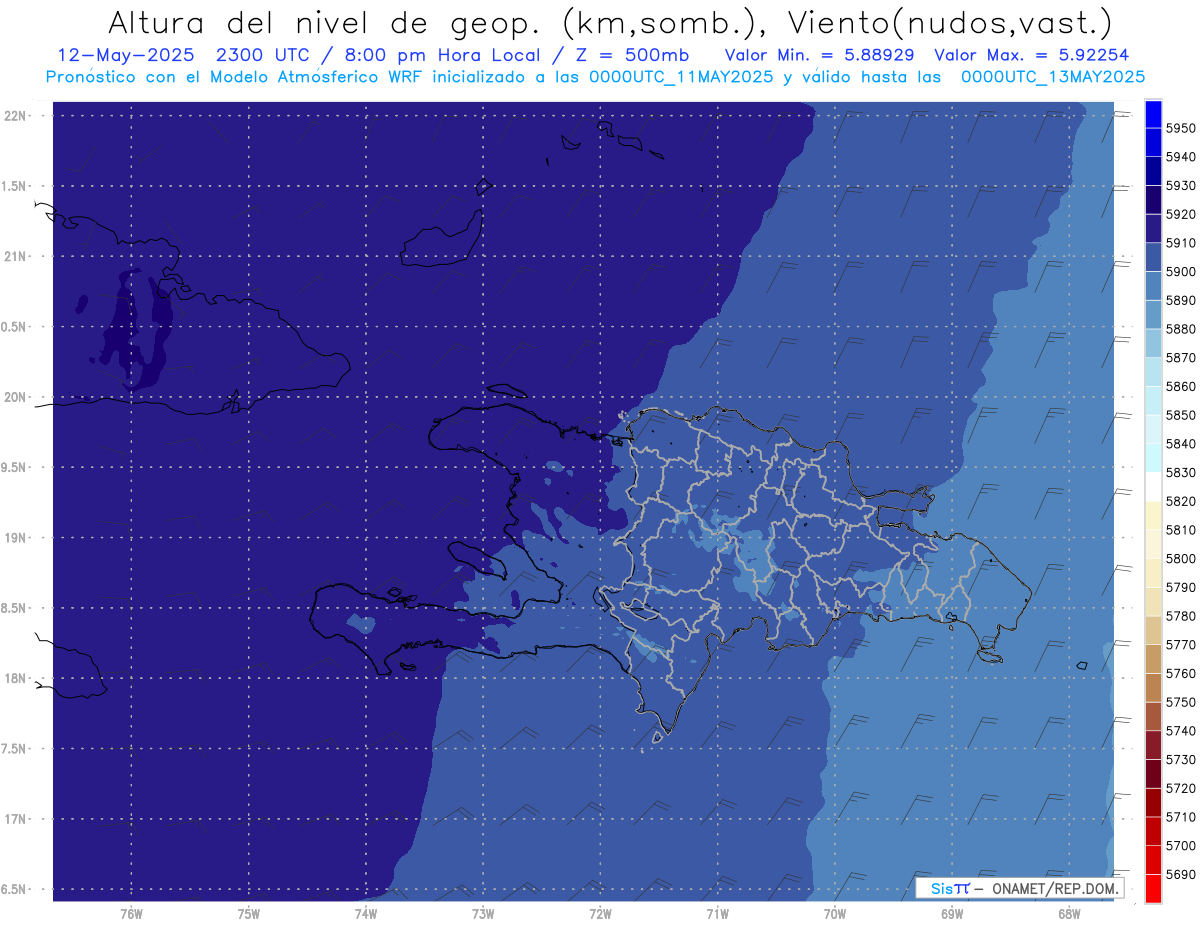Click the '69W' longitude label
This screenshot has width=1200, height=927.
tap(952, 913)
